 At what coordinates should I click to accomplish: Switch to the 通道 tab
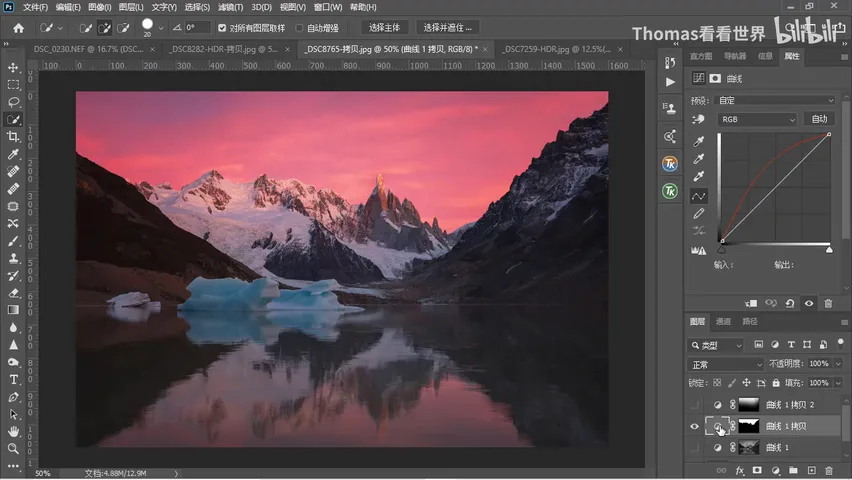click(x=723, y=321)
